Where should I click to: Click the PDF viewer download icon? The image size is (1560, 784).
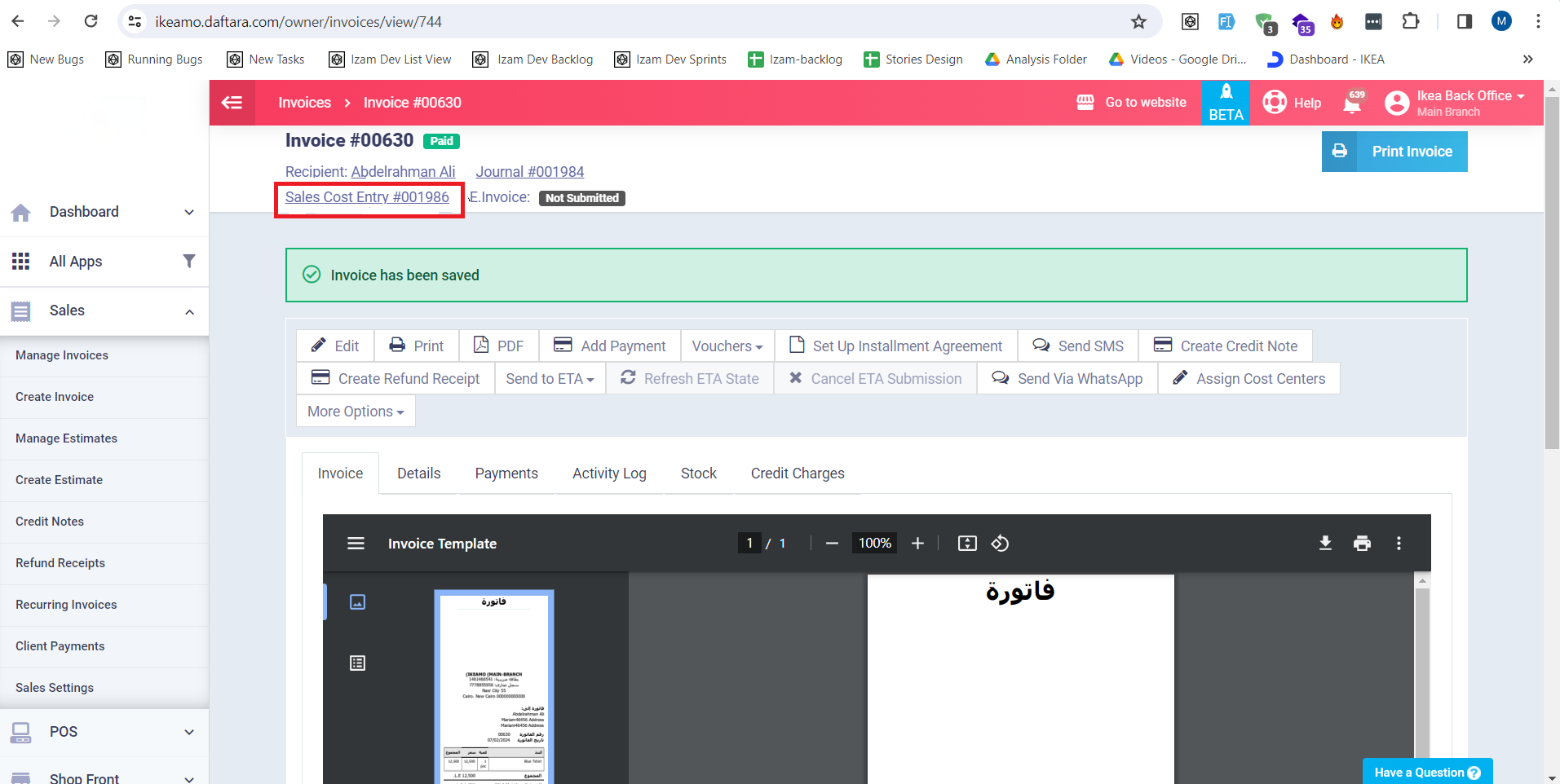[1325, 544]
